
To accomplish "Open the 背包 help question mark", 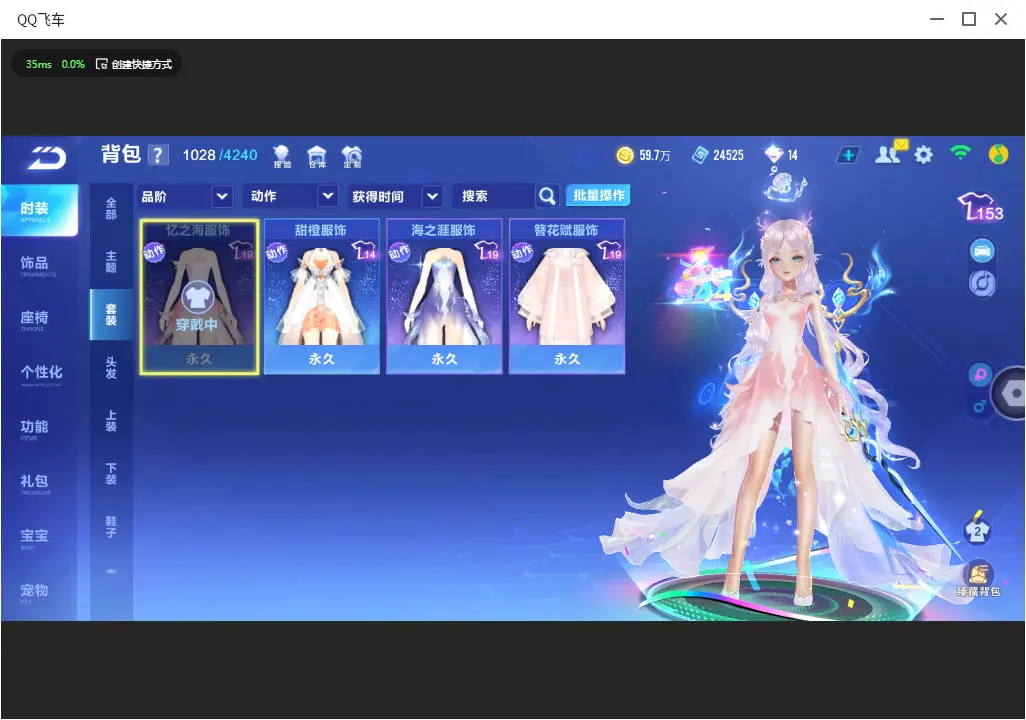I will (x=158, y=155).
